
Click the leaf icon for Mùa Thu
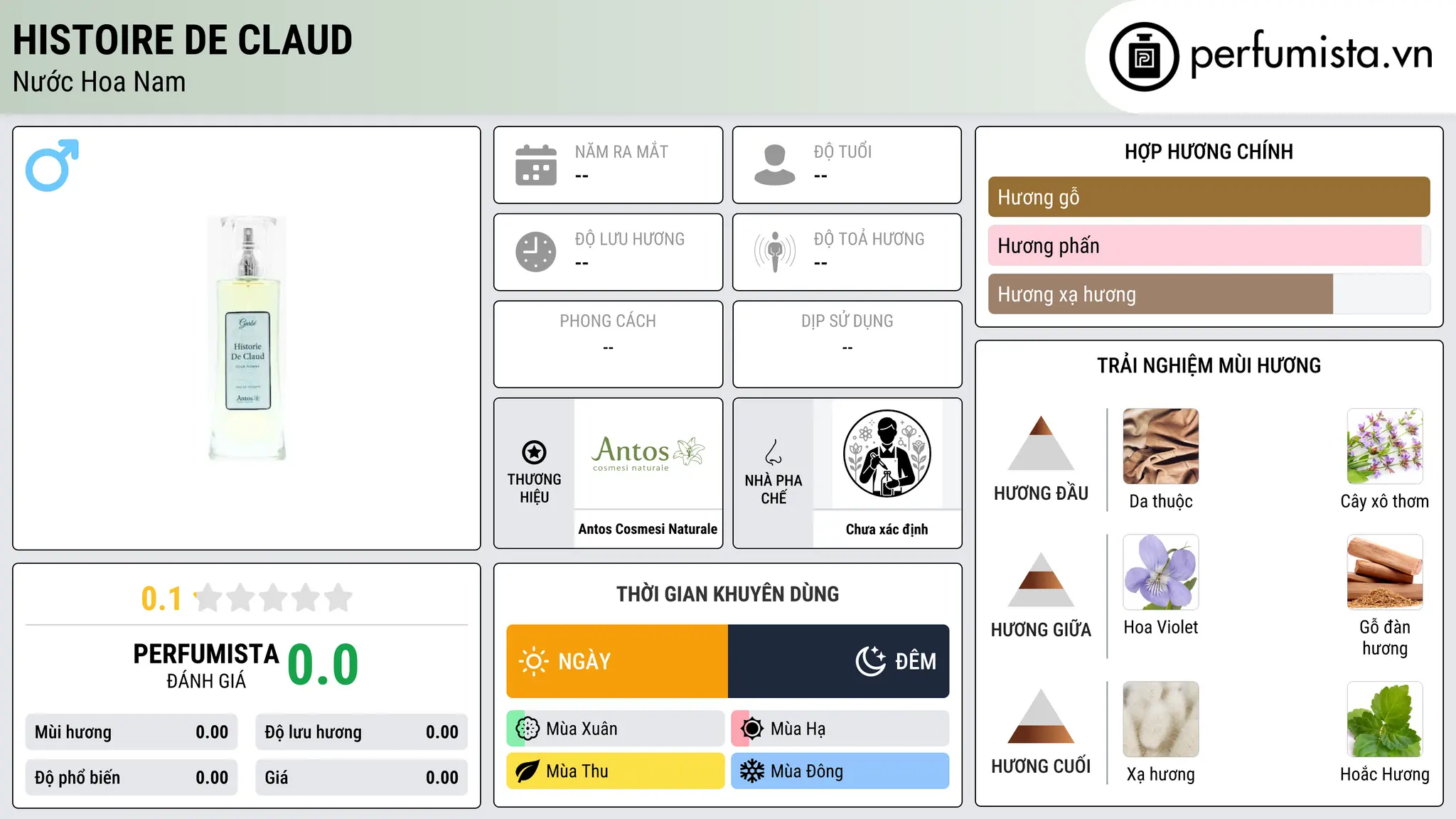click(x=528, y=771)
